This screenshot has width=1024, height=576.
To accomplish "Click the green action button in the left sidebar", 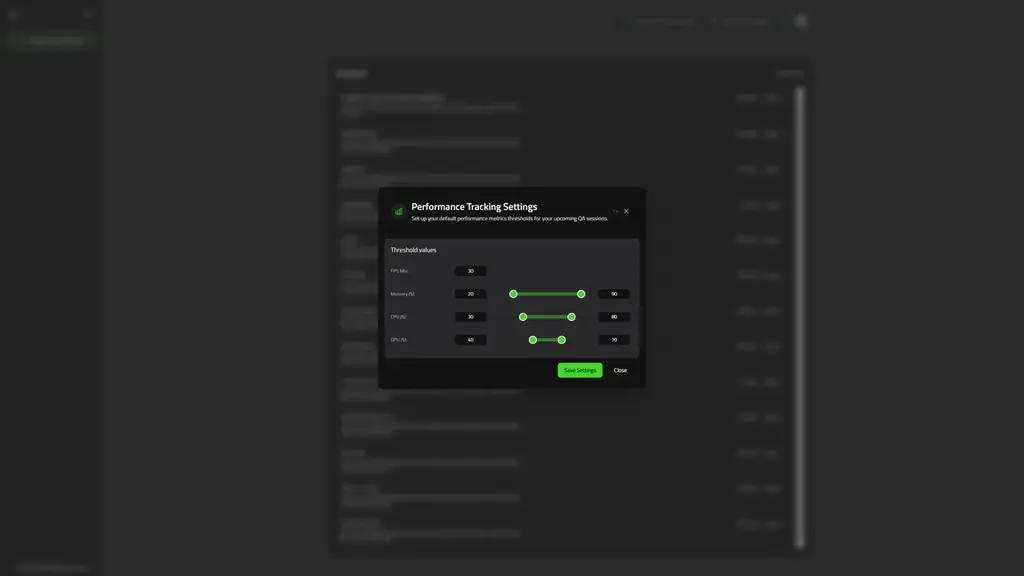I will pyautogui.click(x=50, y=39).
